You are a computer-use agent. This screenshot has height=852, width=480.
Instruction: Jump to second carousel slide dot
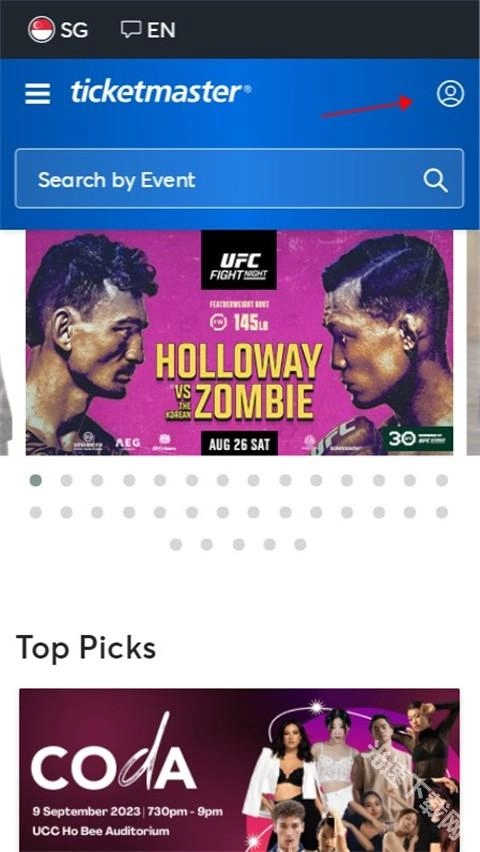point(66,480)
